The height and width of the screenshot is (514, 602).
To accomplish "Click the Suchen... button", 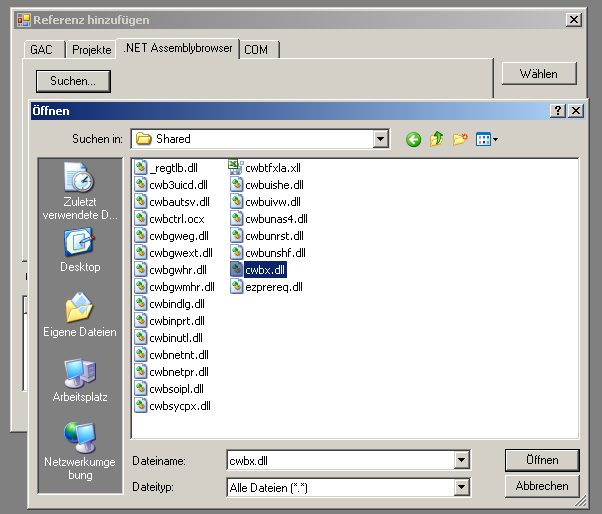I will tap(73, 81).
